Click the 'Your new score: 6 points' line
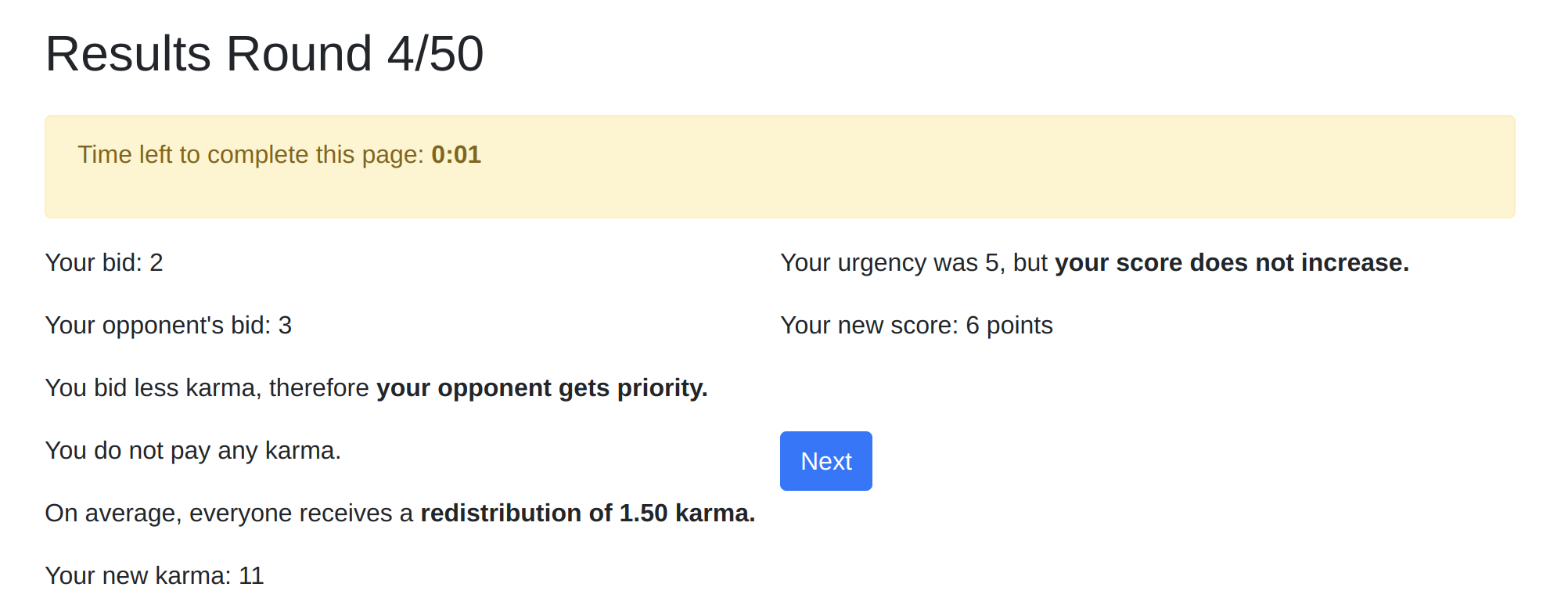 [916, 326]
